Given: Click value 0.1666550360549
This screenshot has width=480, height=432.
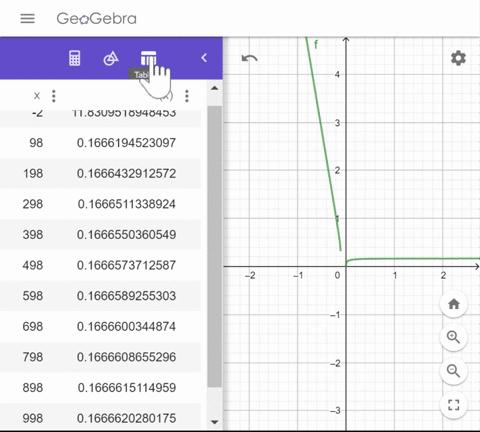Looking at the screenshot, I should (x=126, y=235).
